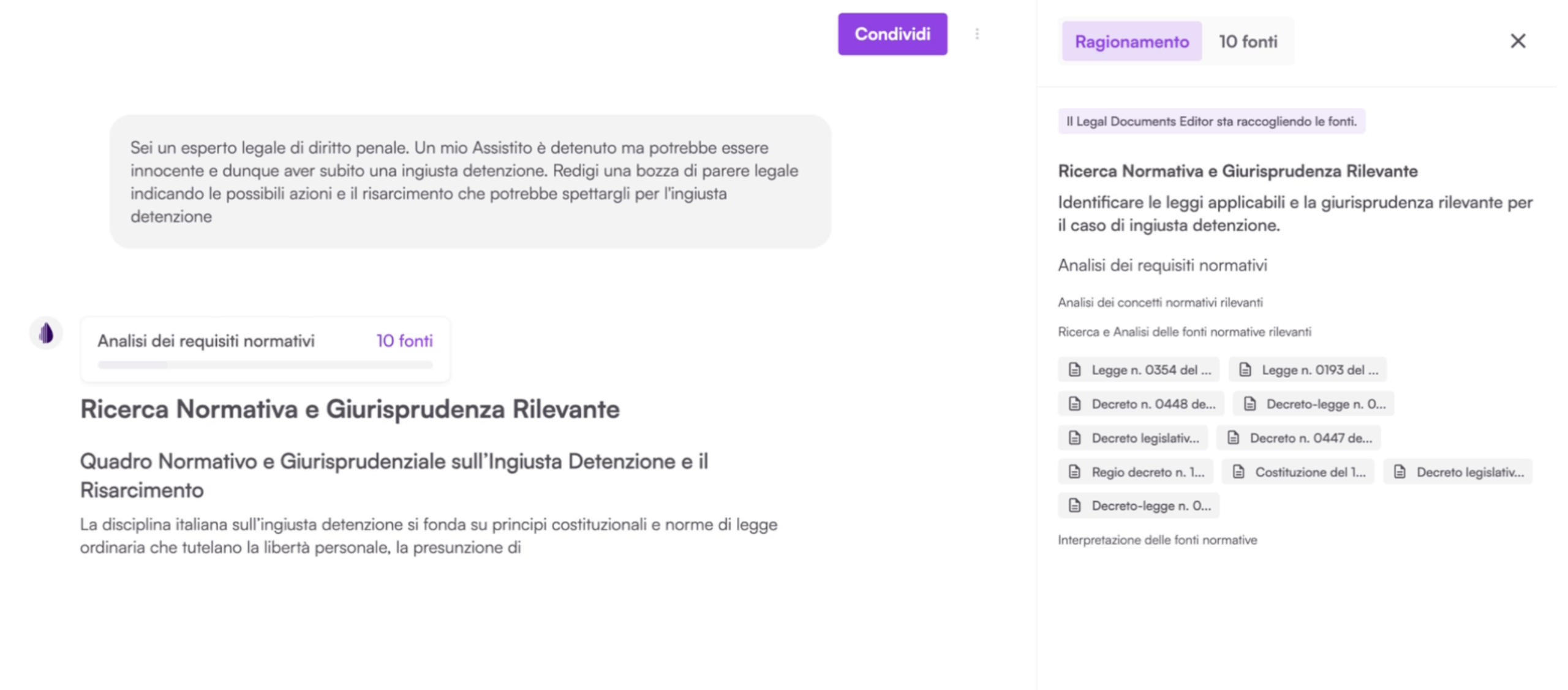
Task: Click 'Quadro Normativo e Giurisprudenziale' subheading
Action: (x=394, y=476)
